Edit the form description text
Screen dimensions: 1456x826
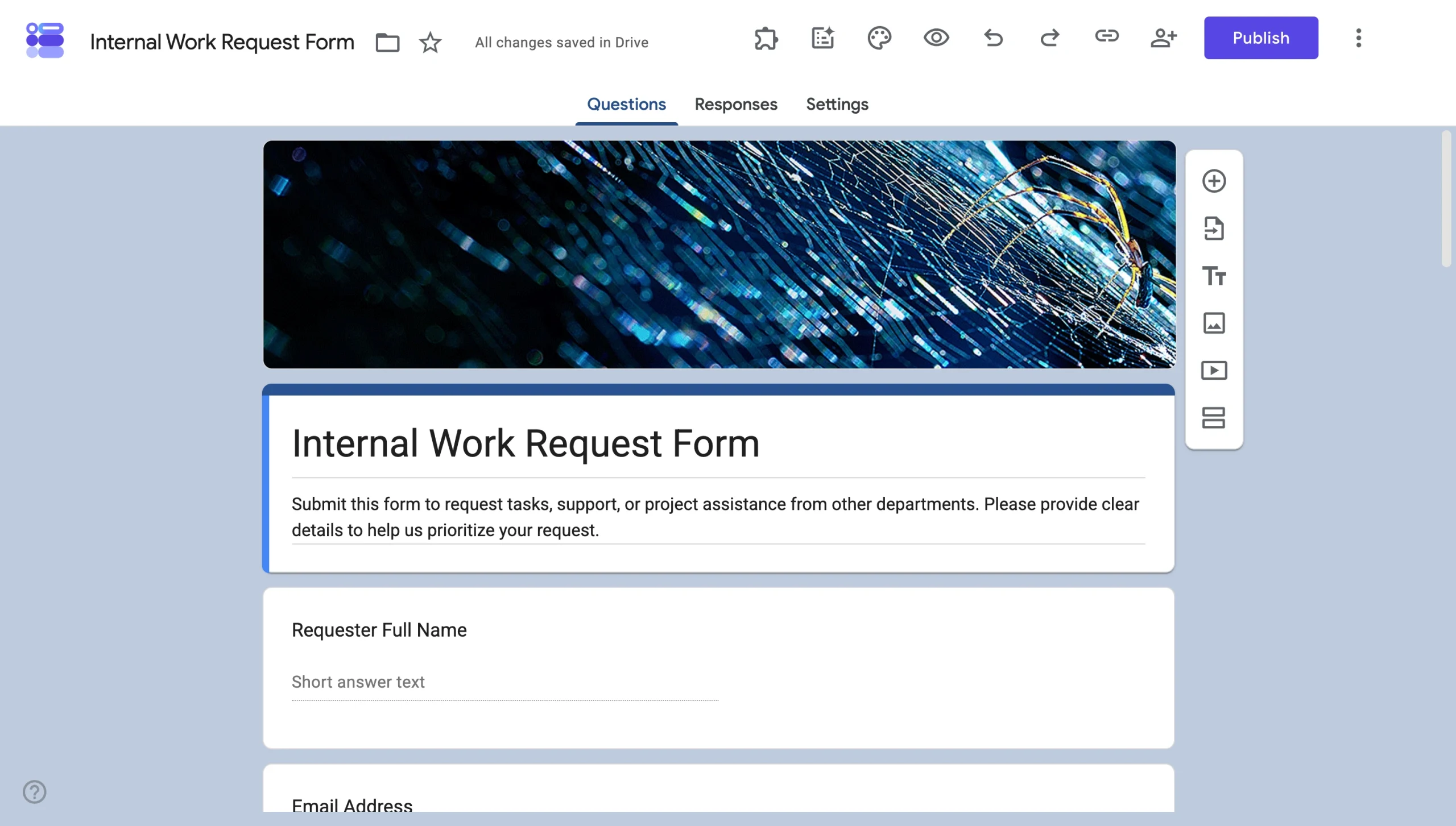(718, 517)
